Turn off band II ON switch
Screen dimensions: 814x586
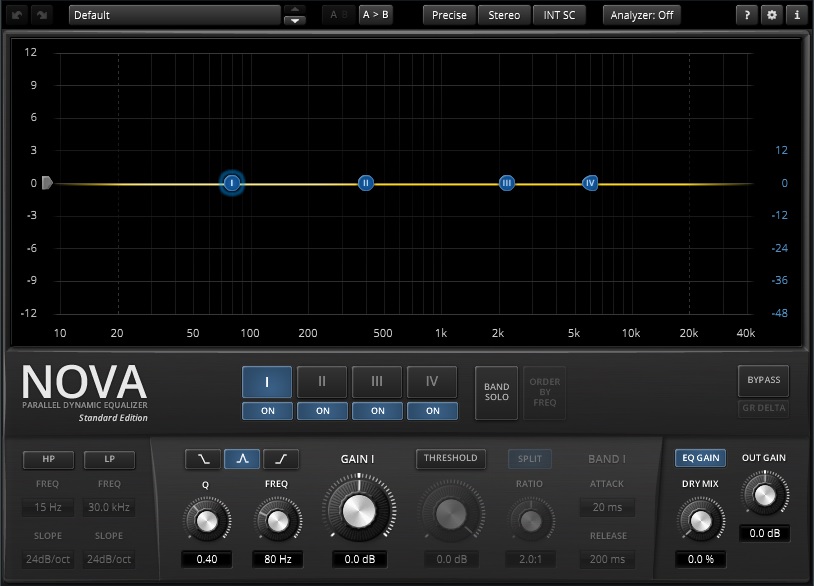[x=322, y=411]
